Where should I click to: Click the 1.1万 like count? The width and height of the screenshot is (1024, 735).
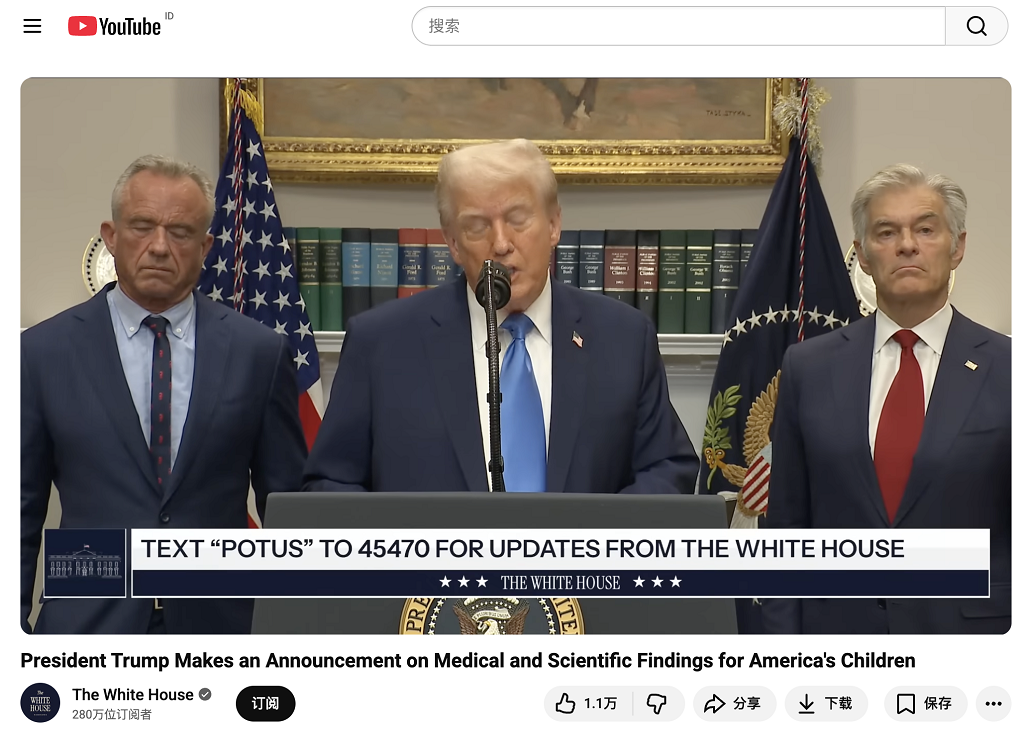600,704
